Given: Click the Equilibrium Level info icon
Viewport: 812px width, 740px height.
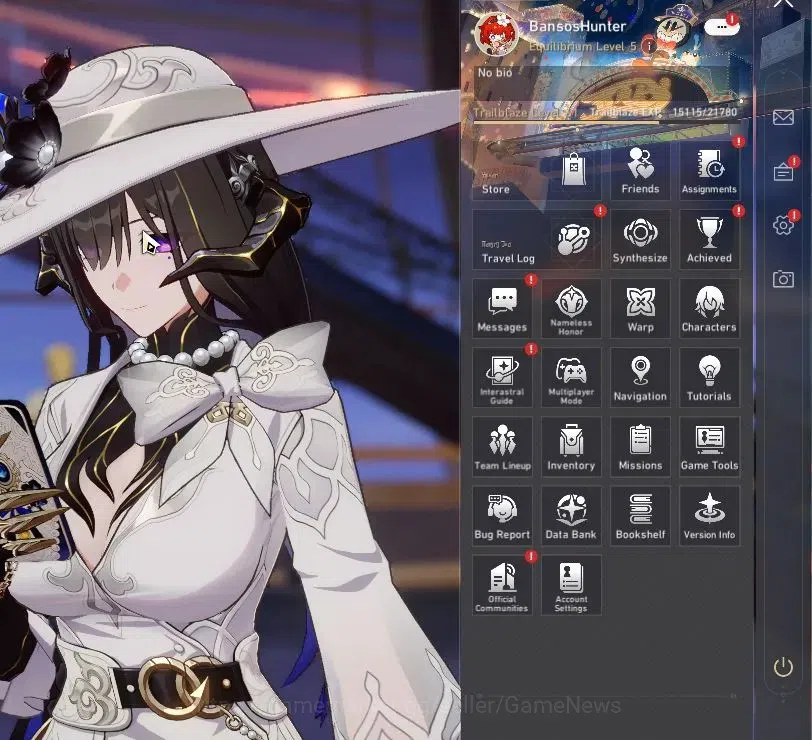Looking at the screenshot, I should (x=649, y=46).
